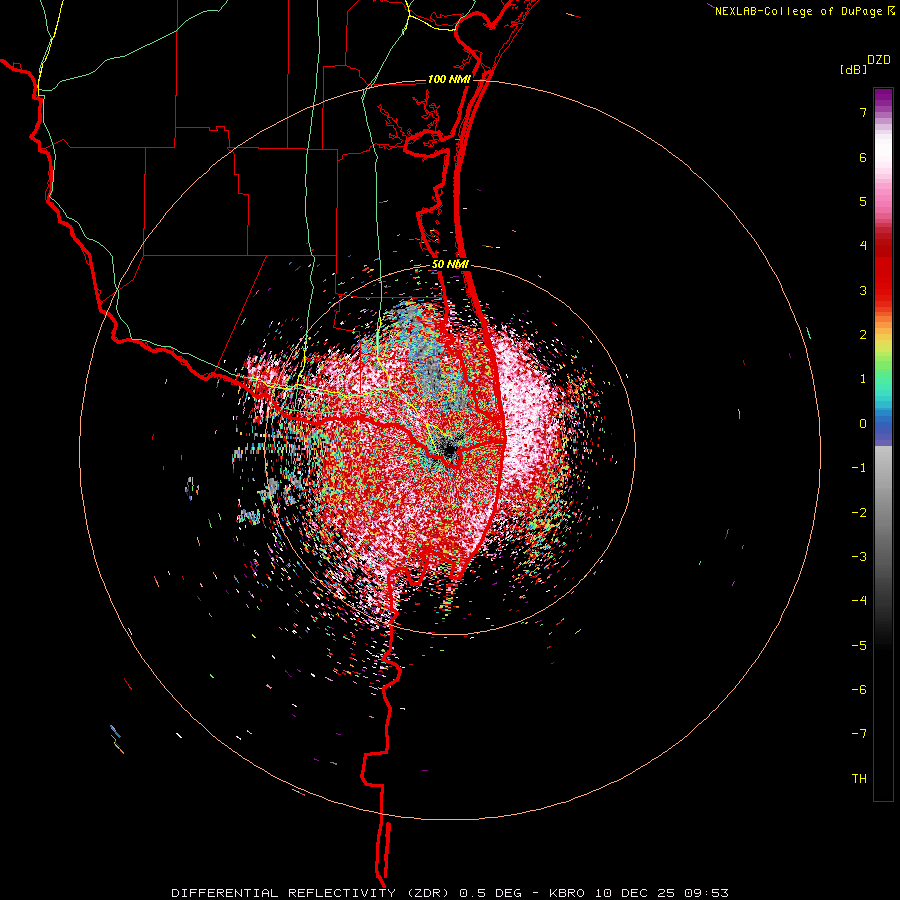This screenshot has height=900, width=900.
Task: Click the 50 NMI range ring label
Action: (x=451, y=265)
